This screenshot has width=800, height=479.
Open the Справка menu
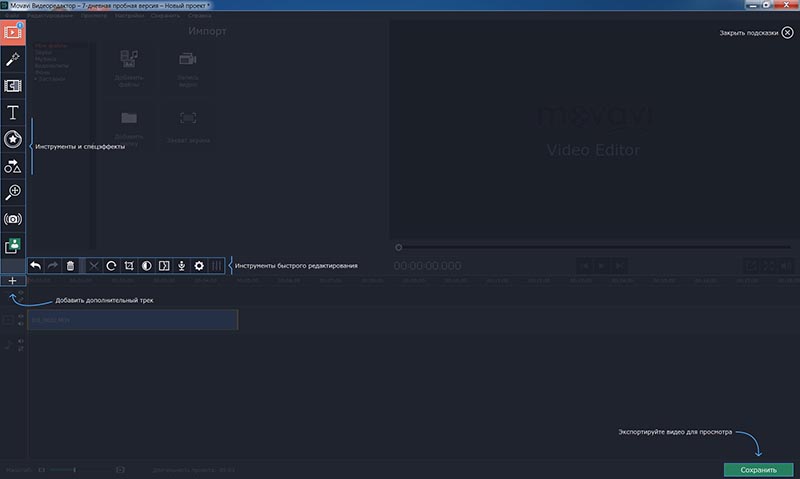point(199,16)
